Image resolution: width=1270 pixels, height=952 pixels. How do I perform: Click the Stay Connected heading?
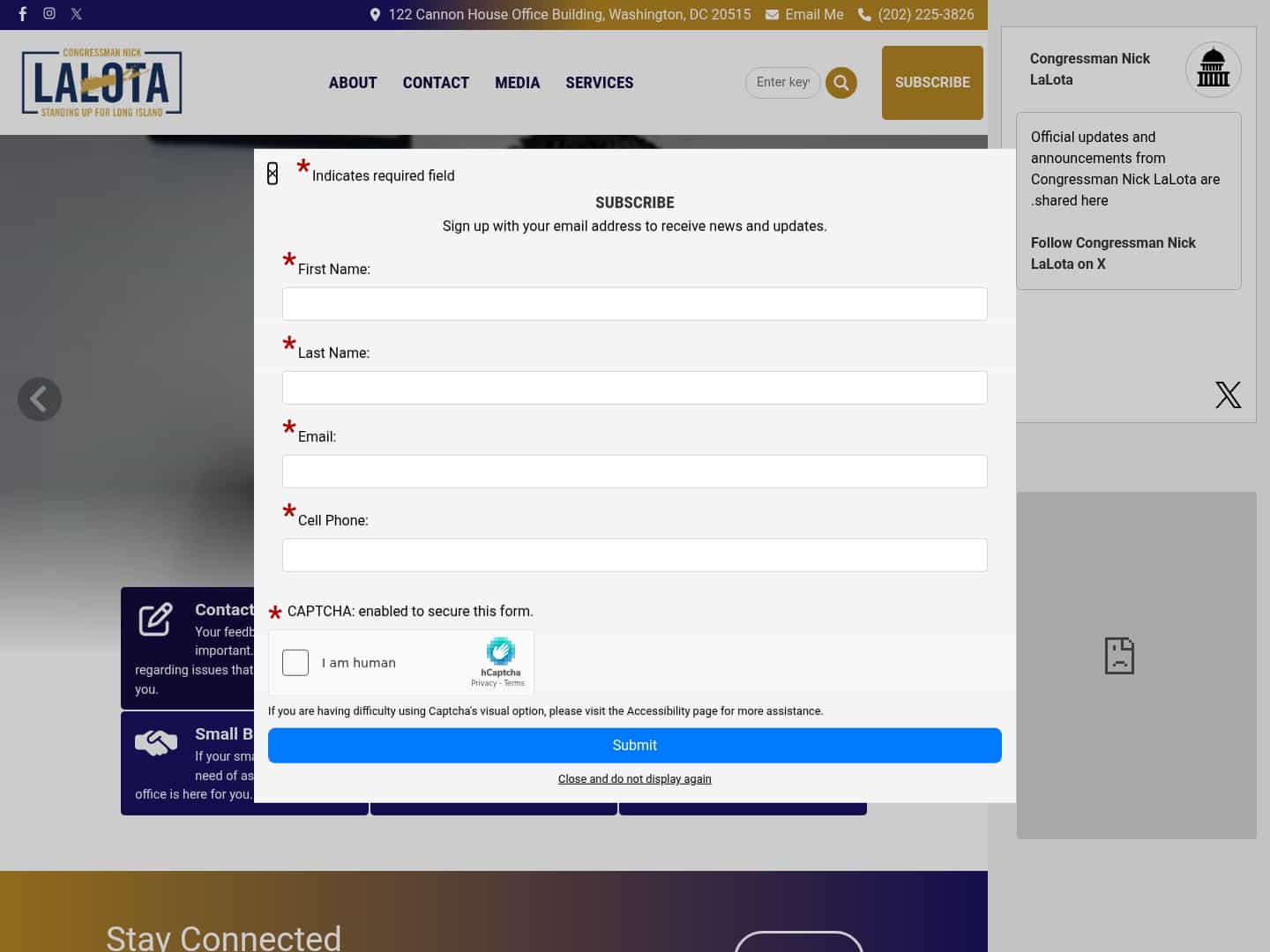pyautogui.click(x=224, y=938)
